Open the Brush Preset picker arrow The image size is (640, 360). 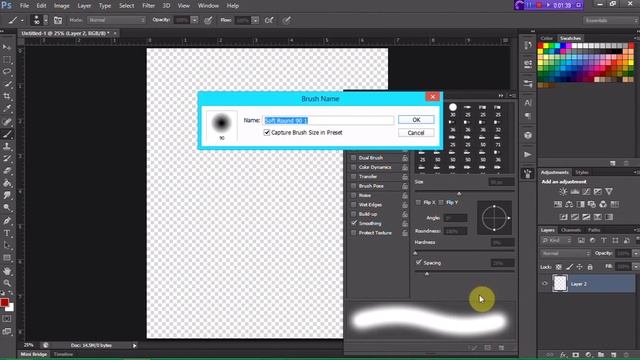(x=46, y=20)
